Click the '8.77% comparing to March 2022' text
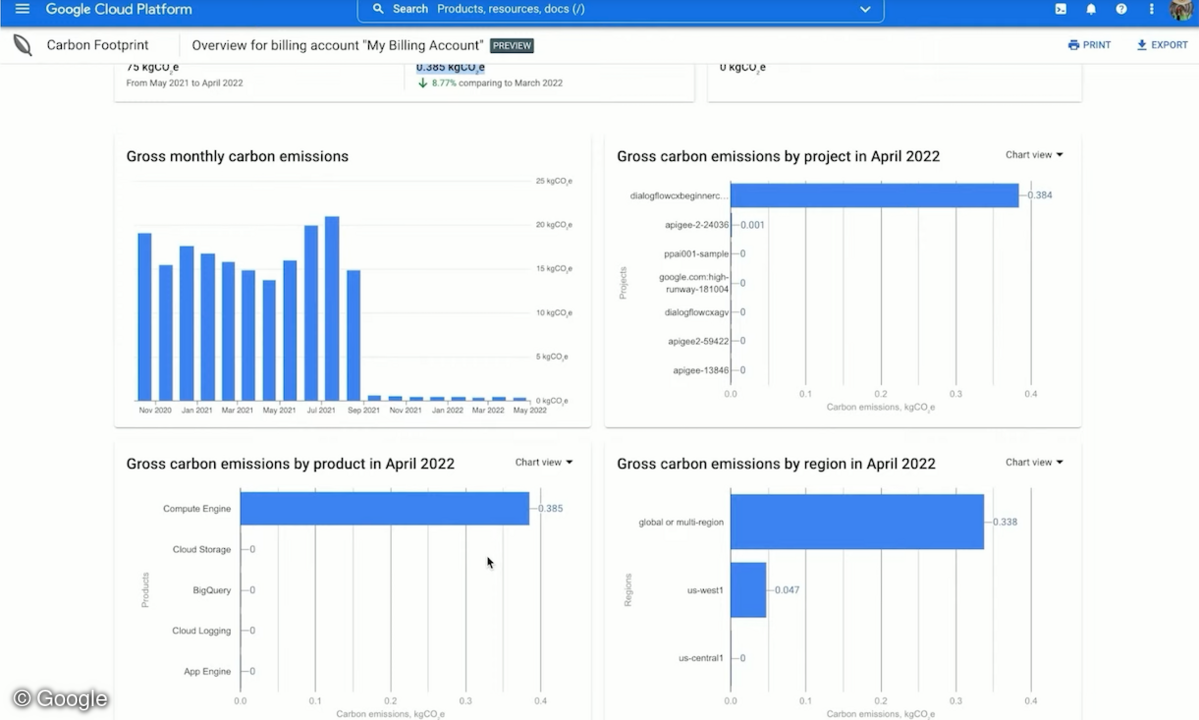The height and width of the screenshot is (720, 1199). 497,83
